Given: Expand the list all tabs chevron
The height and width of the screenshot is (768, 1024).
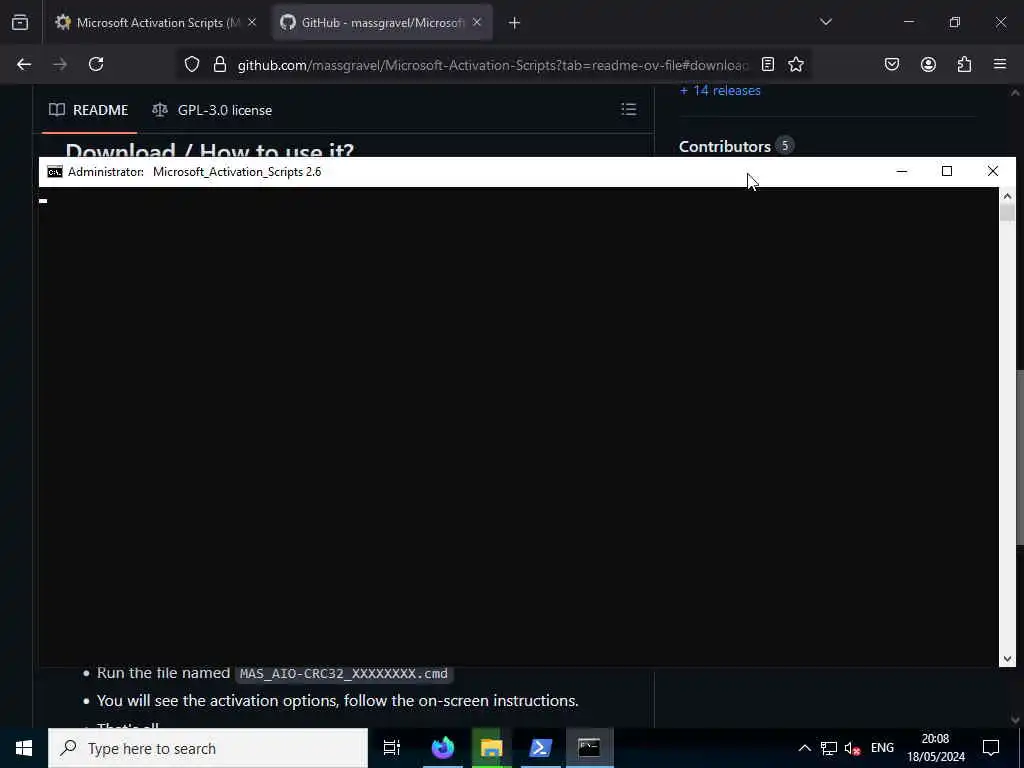Looking at the screenshot, I should pos(826,22).
